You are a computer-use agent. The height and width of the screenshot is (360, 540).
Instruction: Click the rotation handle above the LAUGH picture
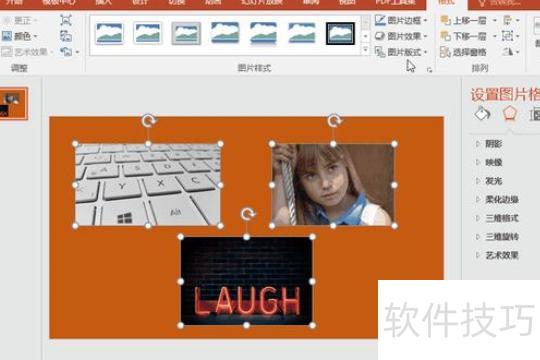tap(247, 214)
